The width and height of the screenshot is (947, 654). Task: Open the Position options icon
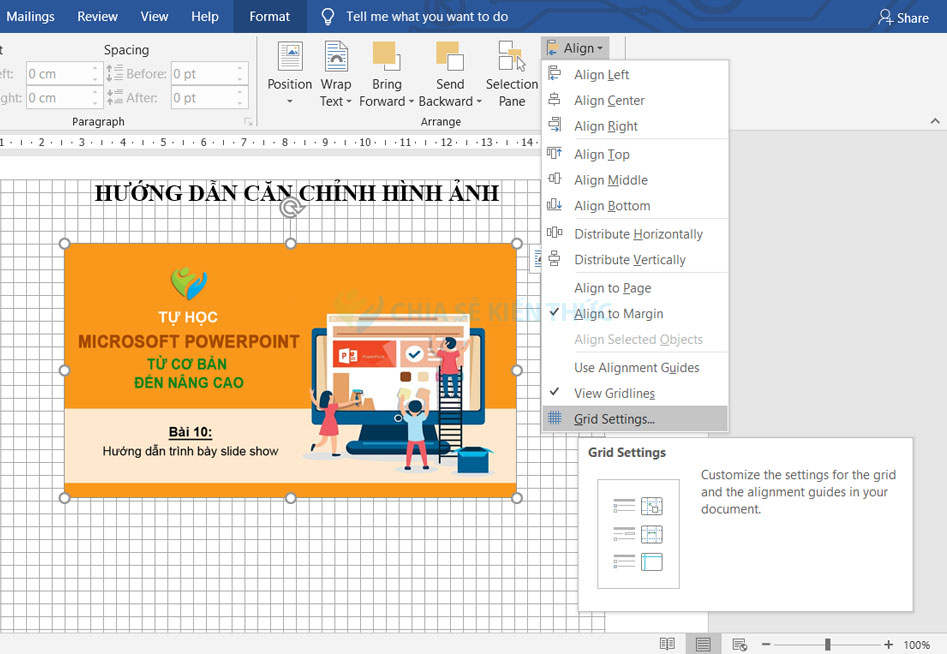(x=289, y=57)
